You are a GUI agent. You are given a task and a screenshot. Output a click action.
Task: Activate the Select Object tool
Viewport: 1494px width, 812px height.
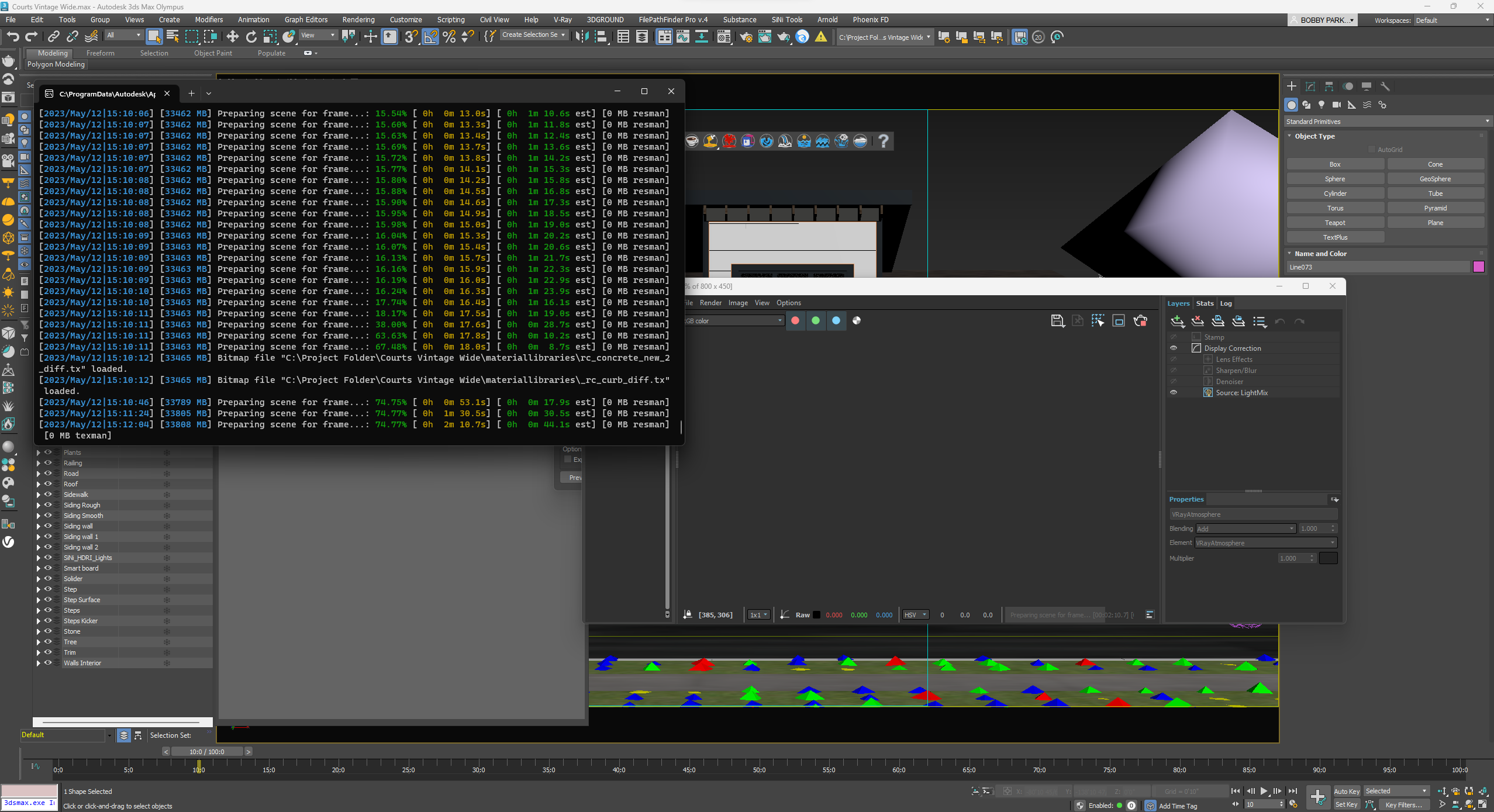(x=154, y=37)
